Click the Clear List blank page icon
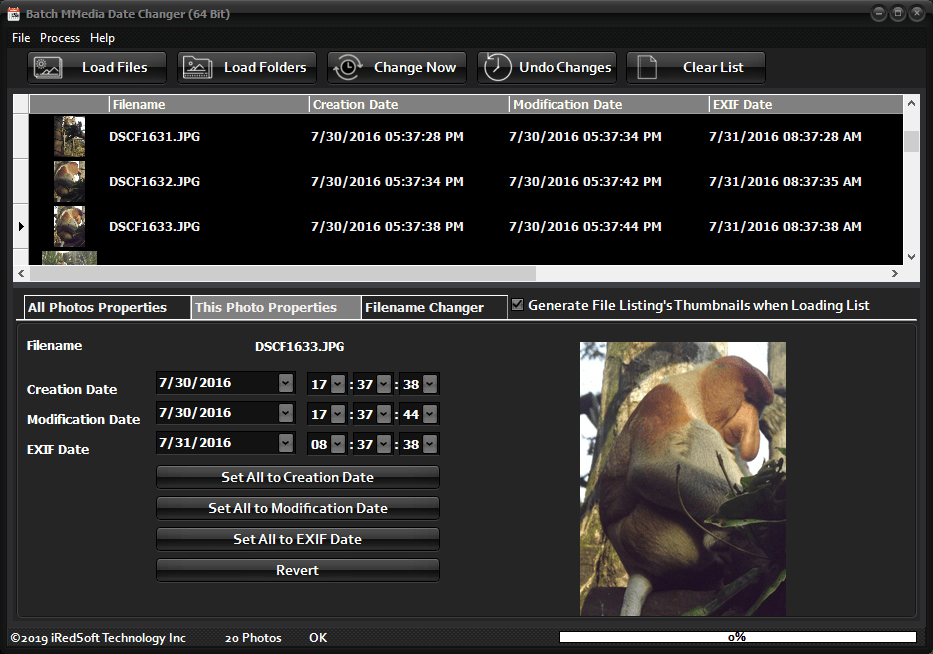The width and height of the screenshot is (933, 654). [647, 67]
